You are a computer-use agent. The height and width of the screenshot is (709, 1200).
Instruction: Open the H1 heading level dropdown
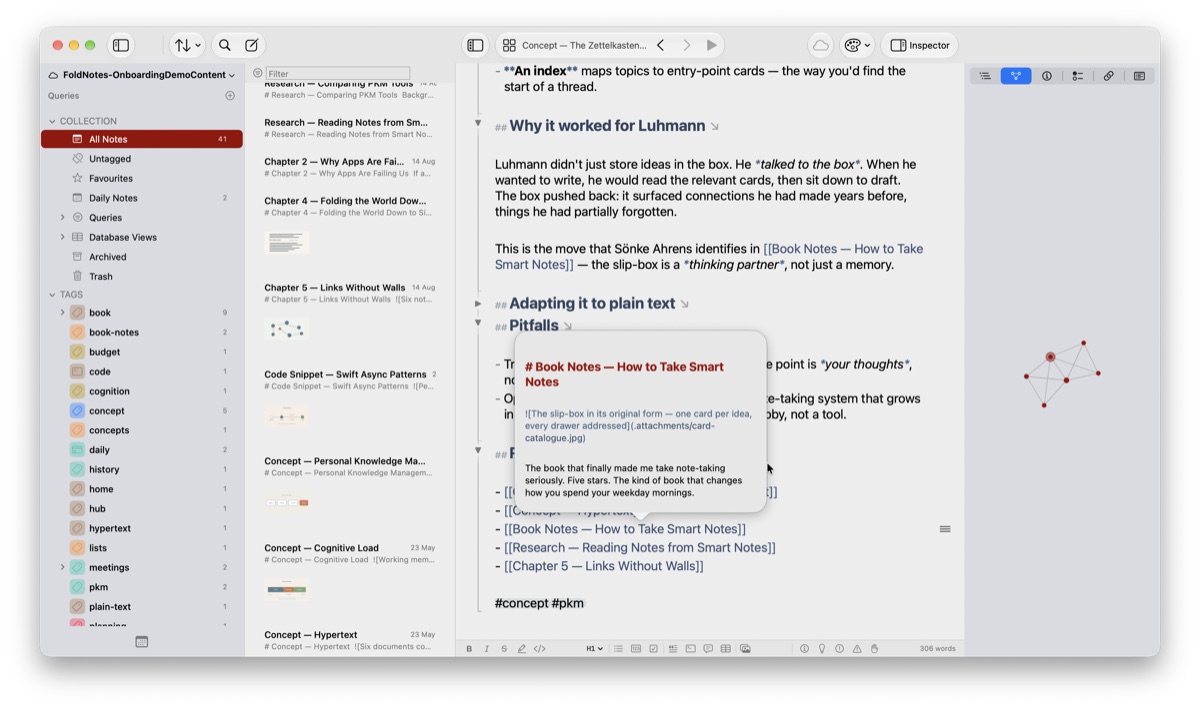coord(594,649)
